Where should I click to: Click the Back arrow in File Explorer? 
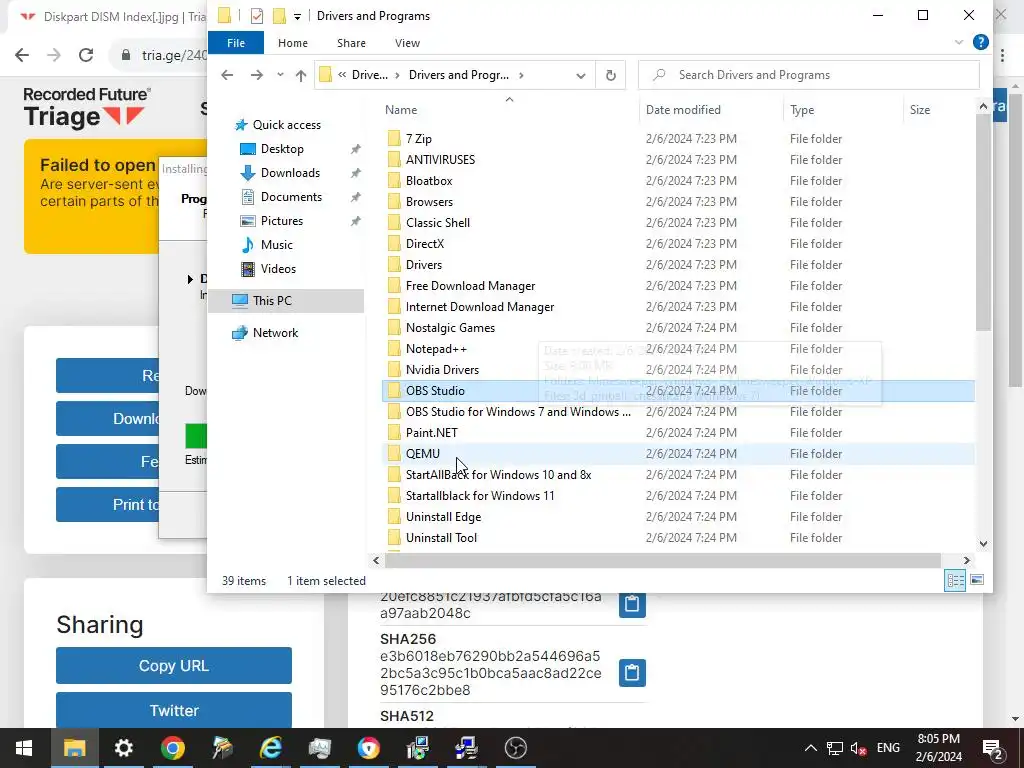pos(227,75)
